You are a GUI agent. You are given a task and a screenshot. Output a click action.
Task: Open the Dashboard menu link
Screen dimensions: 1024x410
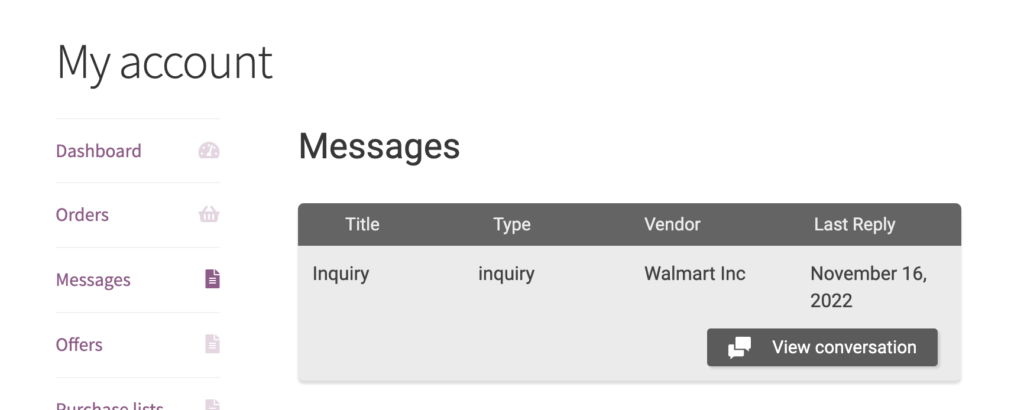pos(98,151)
